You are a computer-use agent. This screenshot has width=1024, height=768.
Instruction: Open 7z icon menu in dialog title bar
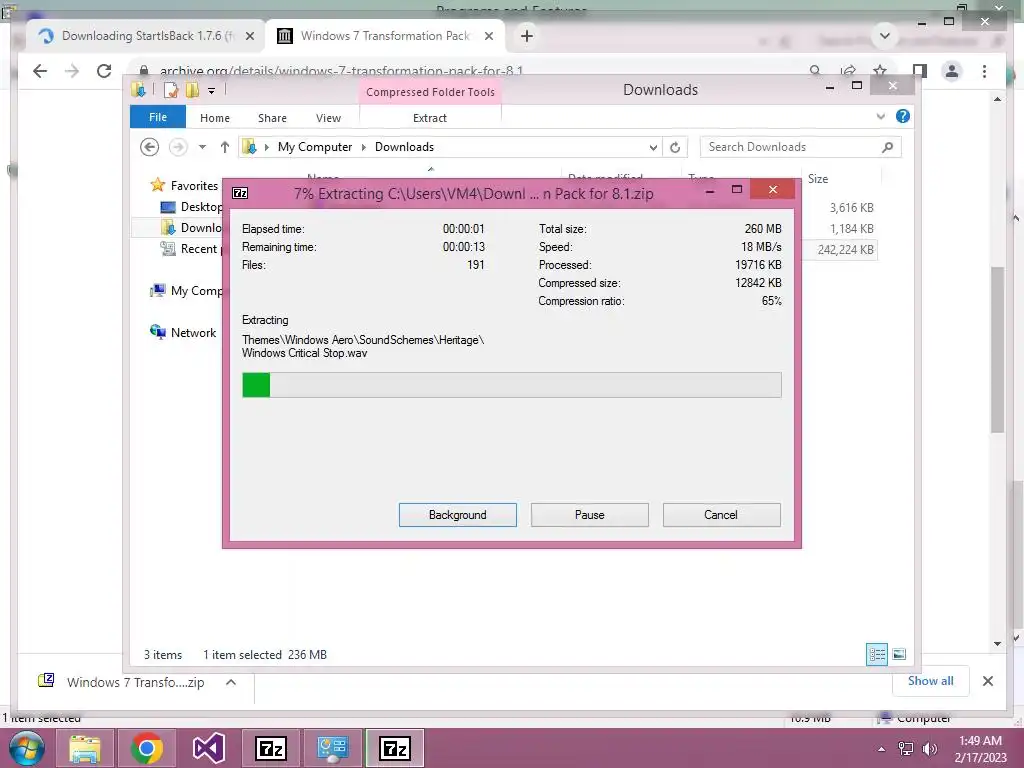[240, 193]
